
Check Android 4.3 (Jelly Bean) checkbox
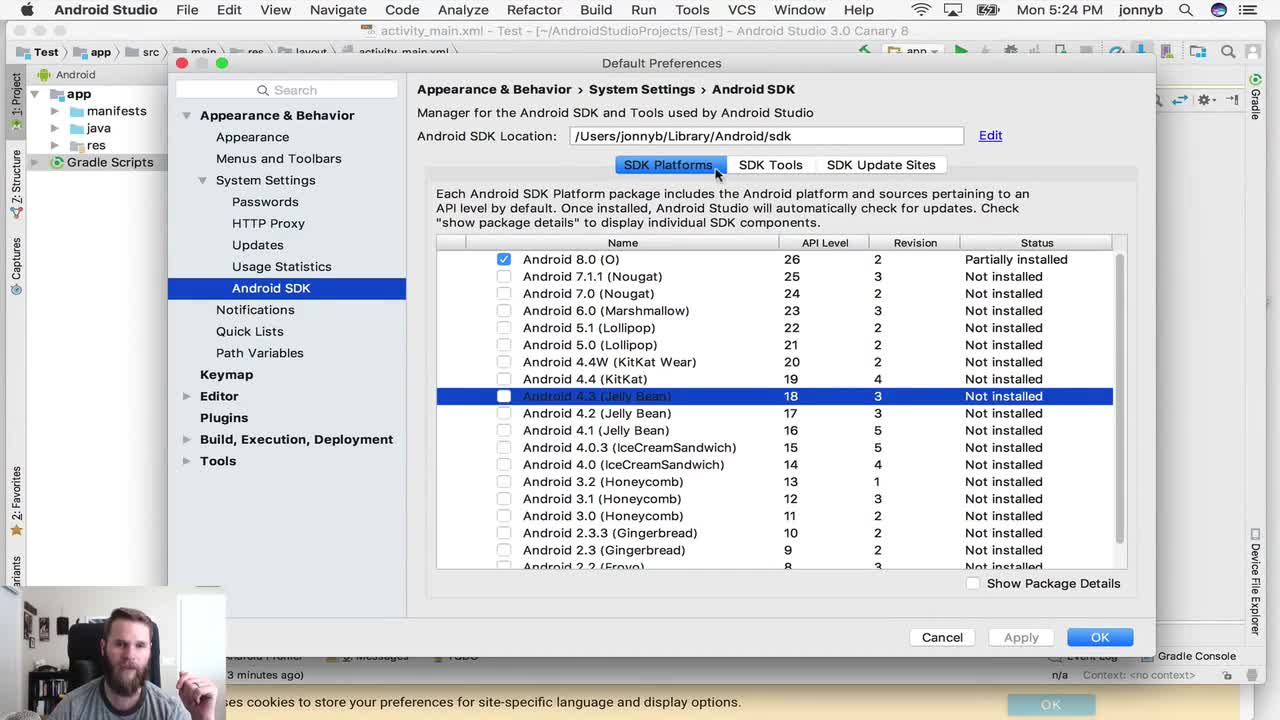click(x=504, y=396)
